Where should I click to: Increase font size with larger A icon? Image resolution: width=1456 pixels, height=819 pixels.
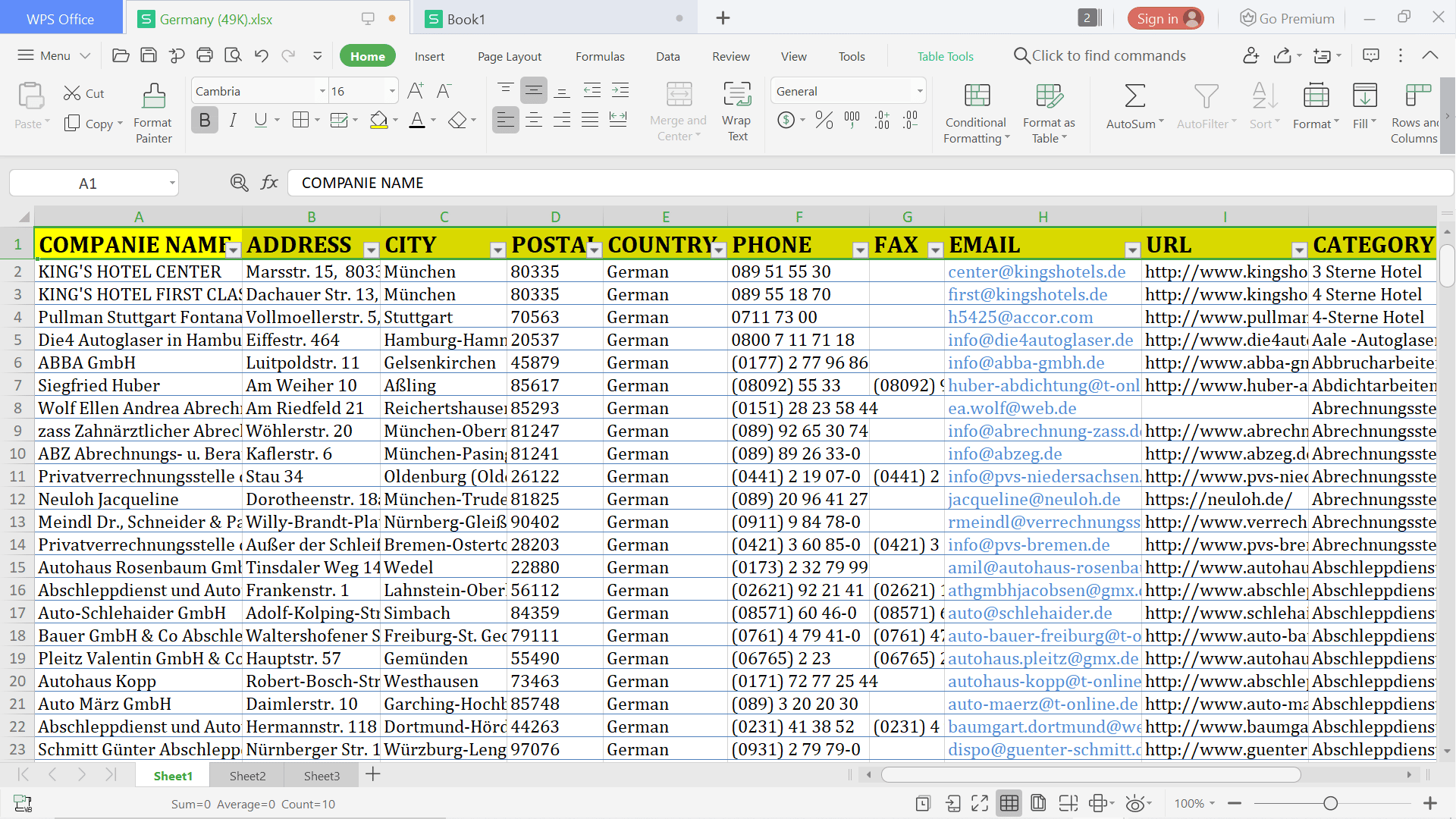tap(416, 91)
